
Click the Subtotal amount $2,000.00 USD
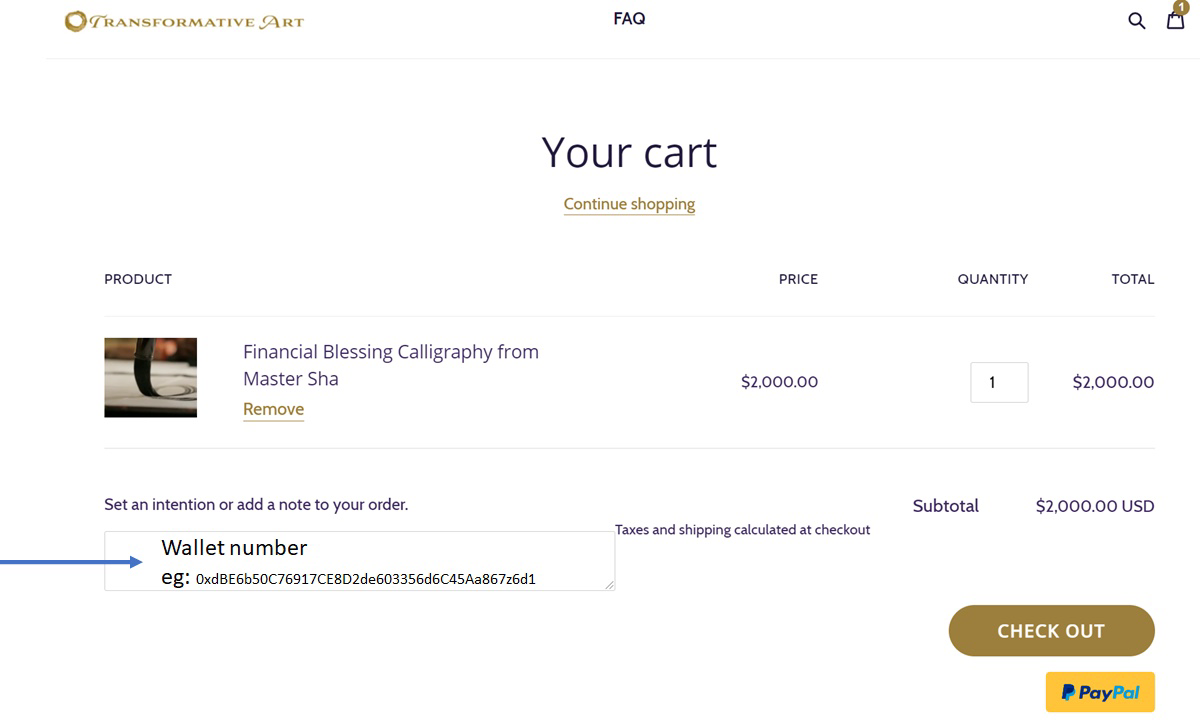coord(1095,506)
